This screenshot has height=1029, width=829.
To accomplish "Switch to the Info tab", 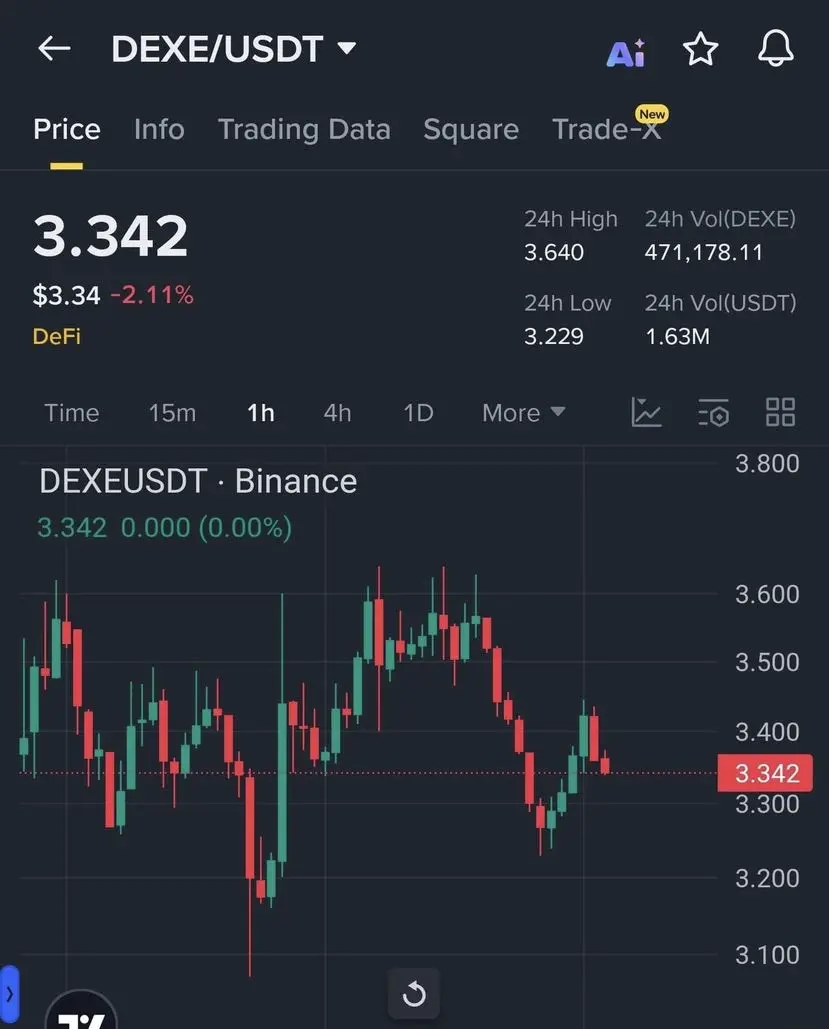I will pyautogui.click(x=159, y=129).
